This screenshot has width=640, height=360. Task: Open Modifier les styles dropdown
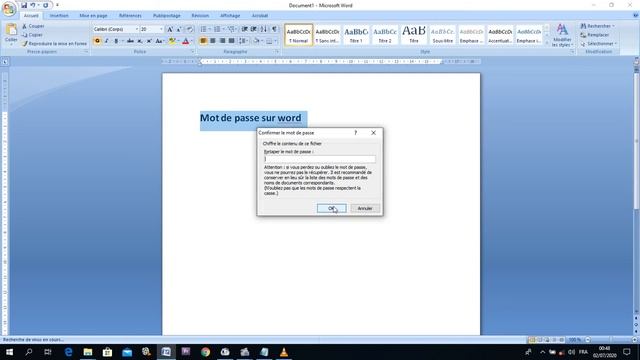click(x=562, y=35)
